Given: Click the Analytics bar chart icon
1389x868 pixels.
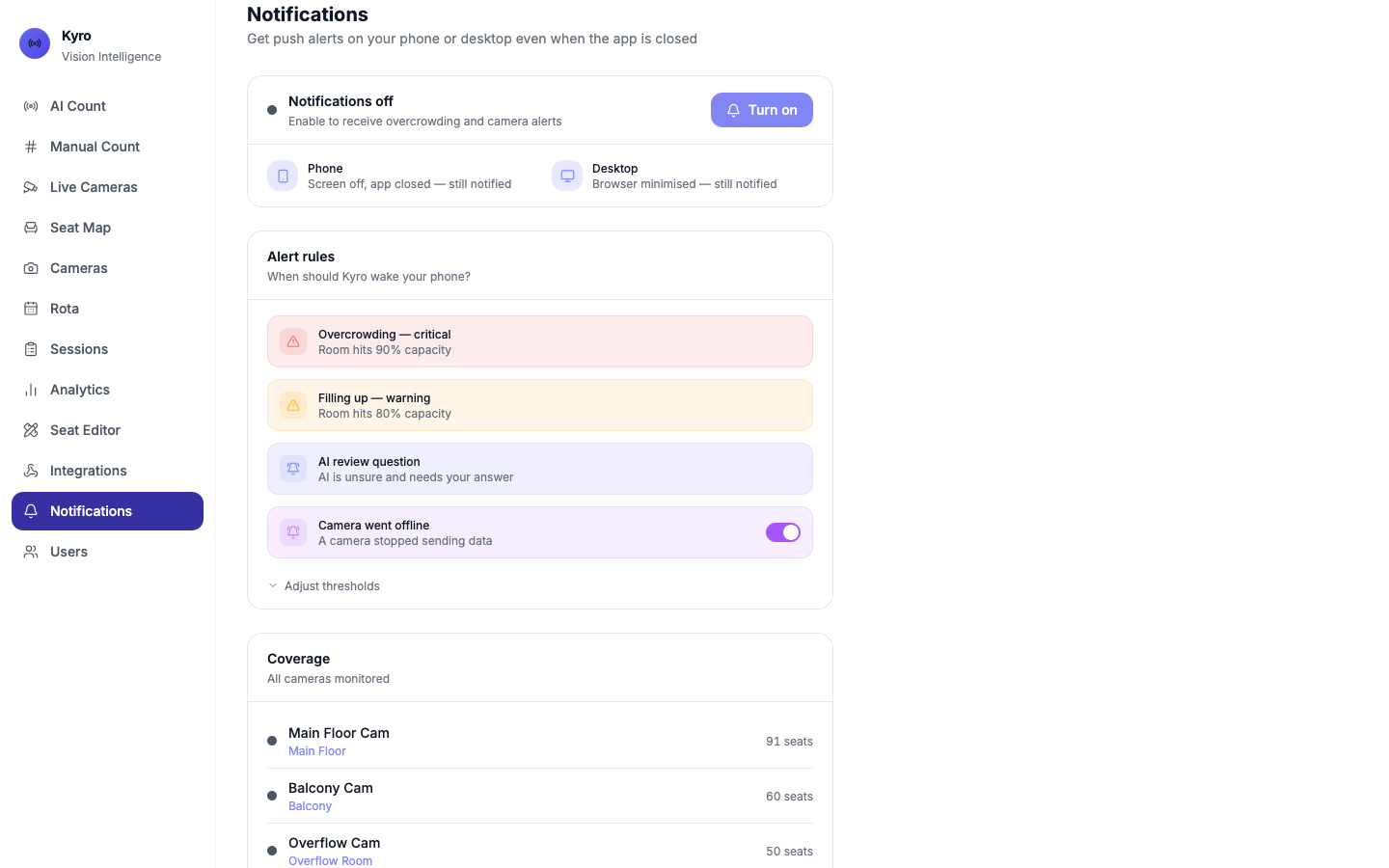Looking at the screenshot, I should click(31, 390).
